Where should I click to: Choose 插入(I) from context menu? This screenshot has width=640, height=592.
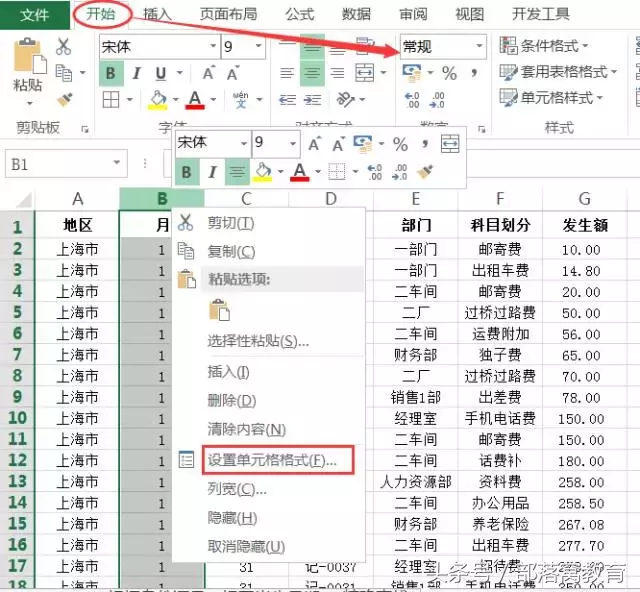269,372
